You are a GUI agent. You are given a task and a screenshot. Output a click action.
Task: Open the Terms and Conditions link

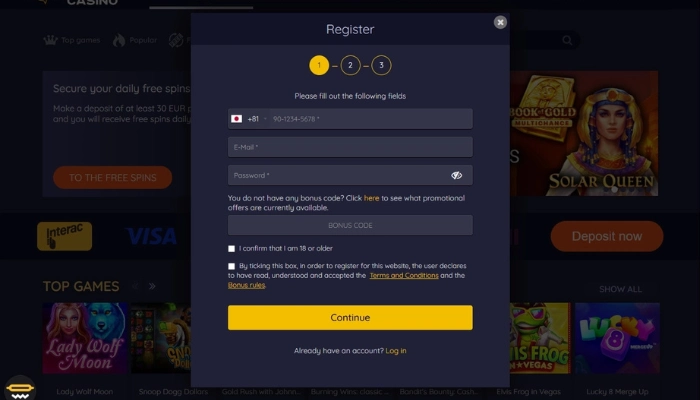point(404,275)
